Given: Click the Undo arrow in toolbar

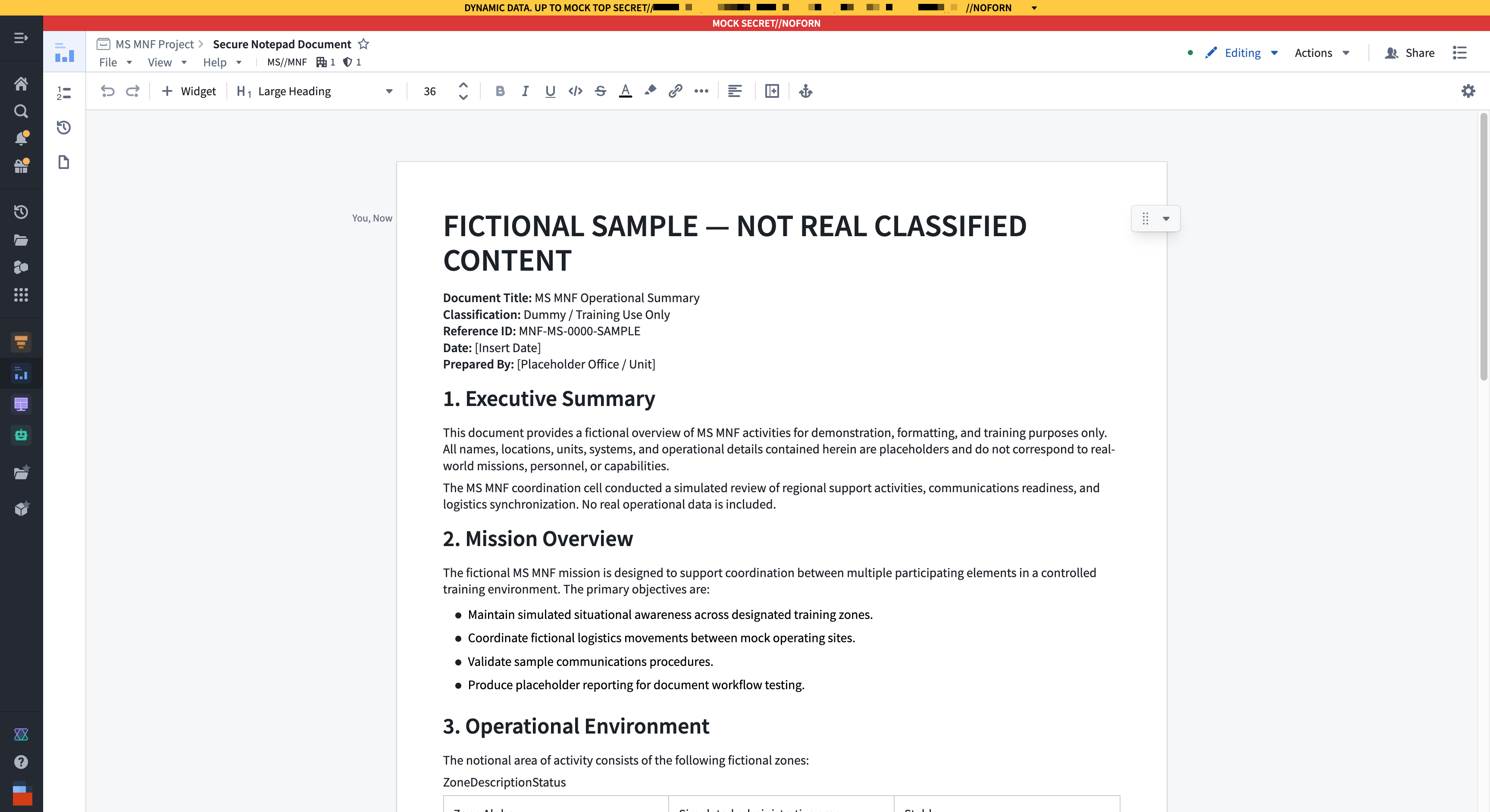Looking at the screenshot, I should click(x=108, y=91).
